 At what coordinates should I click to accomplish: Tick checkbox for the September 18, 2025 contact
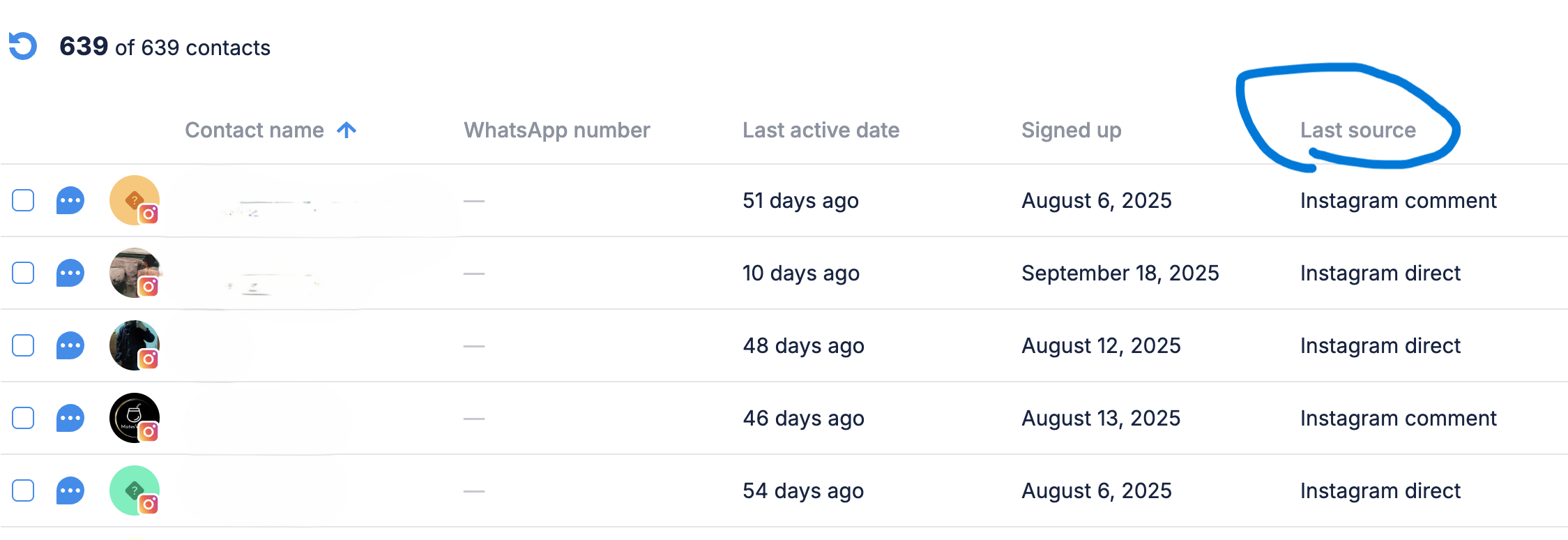click(x=23, y=273)
